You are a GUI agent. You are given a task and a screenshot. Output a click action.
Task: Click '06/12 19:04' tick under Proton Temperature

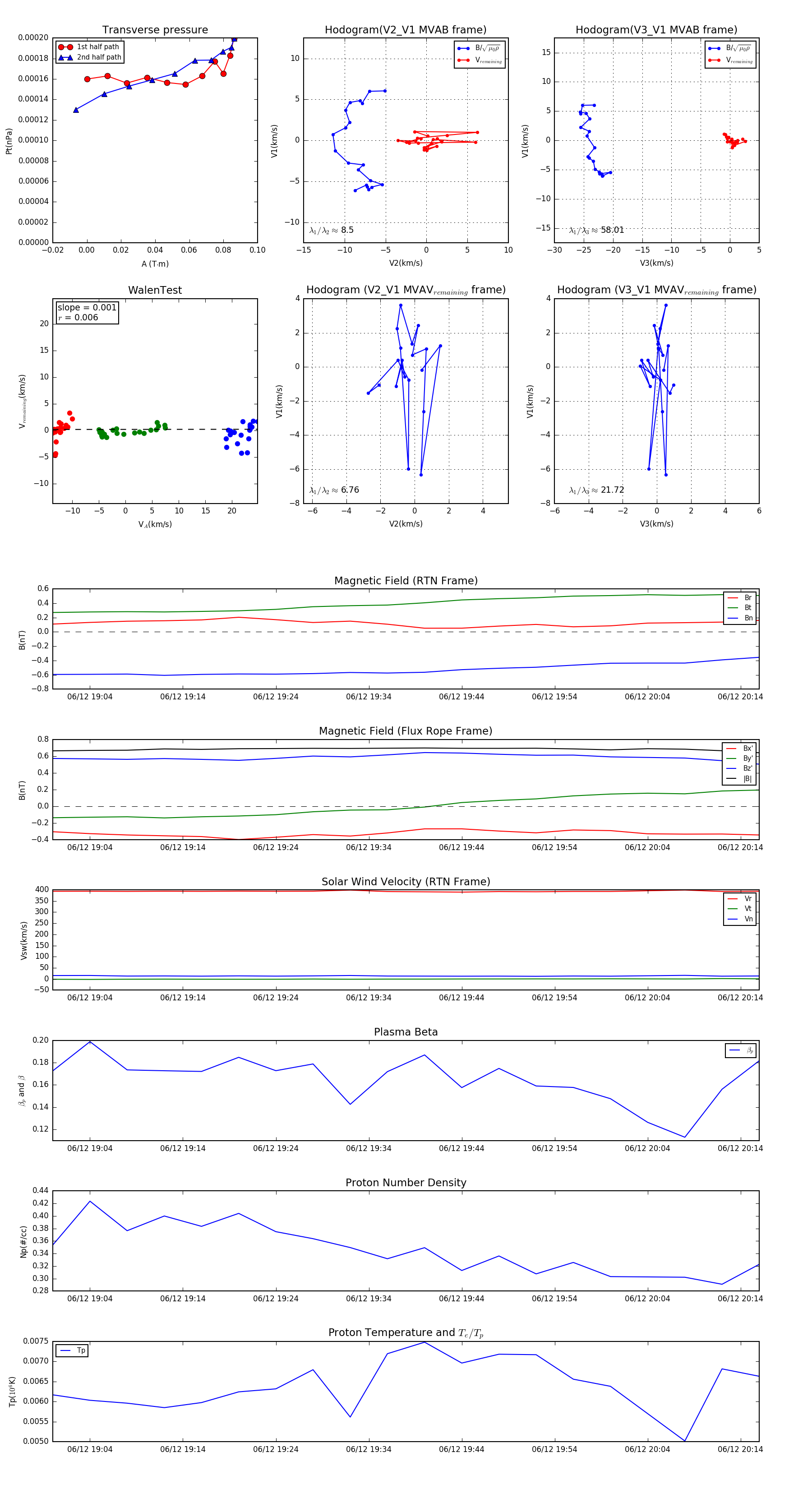point(90,1449)
